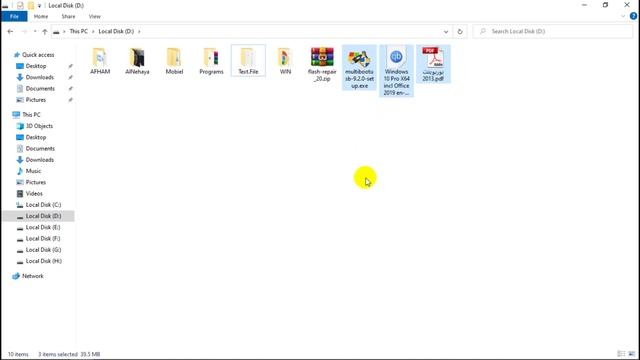Expand the chevron after Local Disk (D:) in path
The width and height of the screenshot is (640, 360).
coord(139,31)
